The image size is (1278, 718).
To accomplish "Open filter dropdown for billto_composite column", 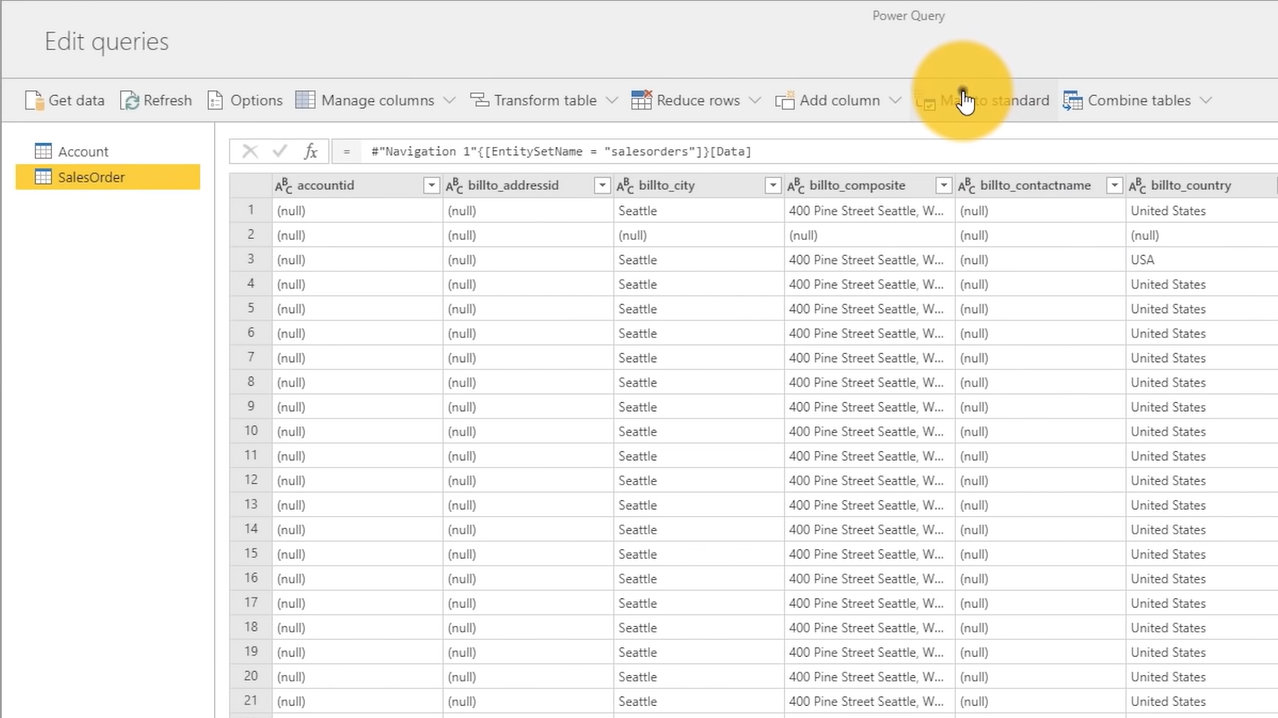I will (943, 186).
